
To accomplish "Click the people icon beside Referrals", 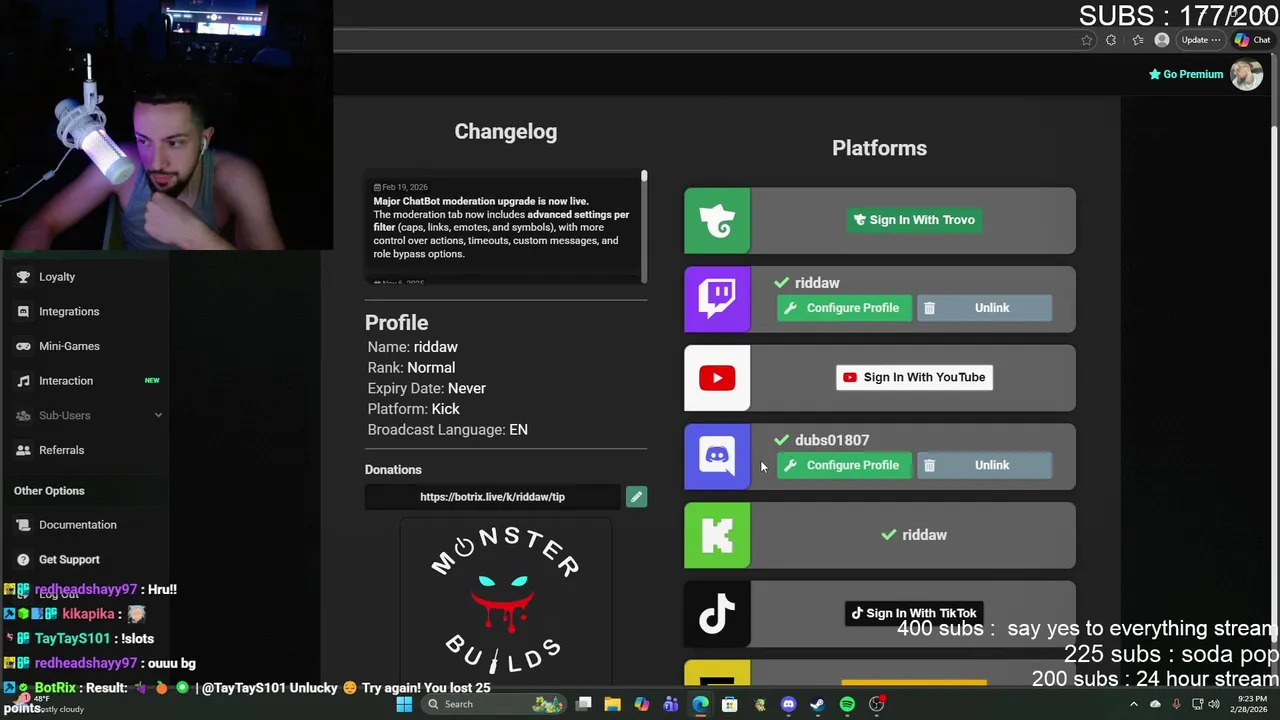I will [x=23, y=450].
